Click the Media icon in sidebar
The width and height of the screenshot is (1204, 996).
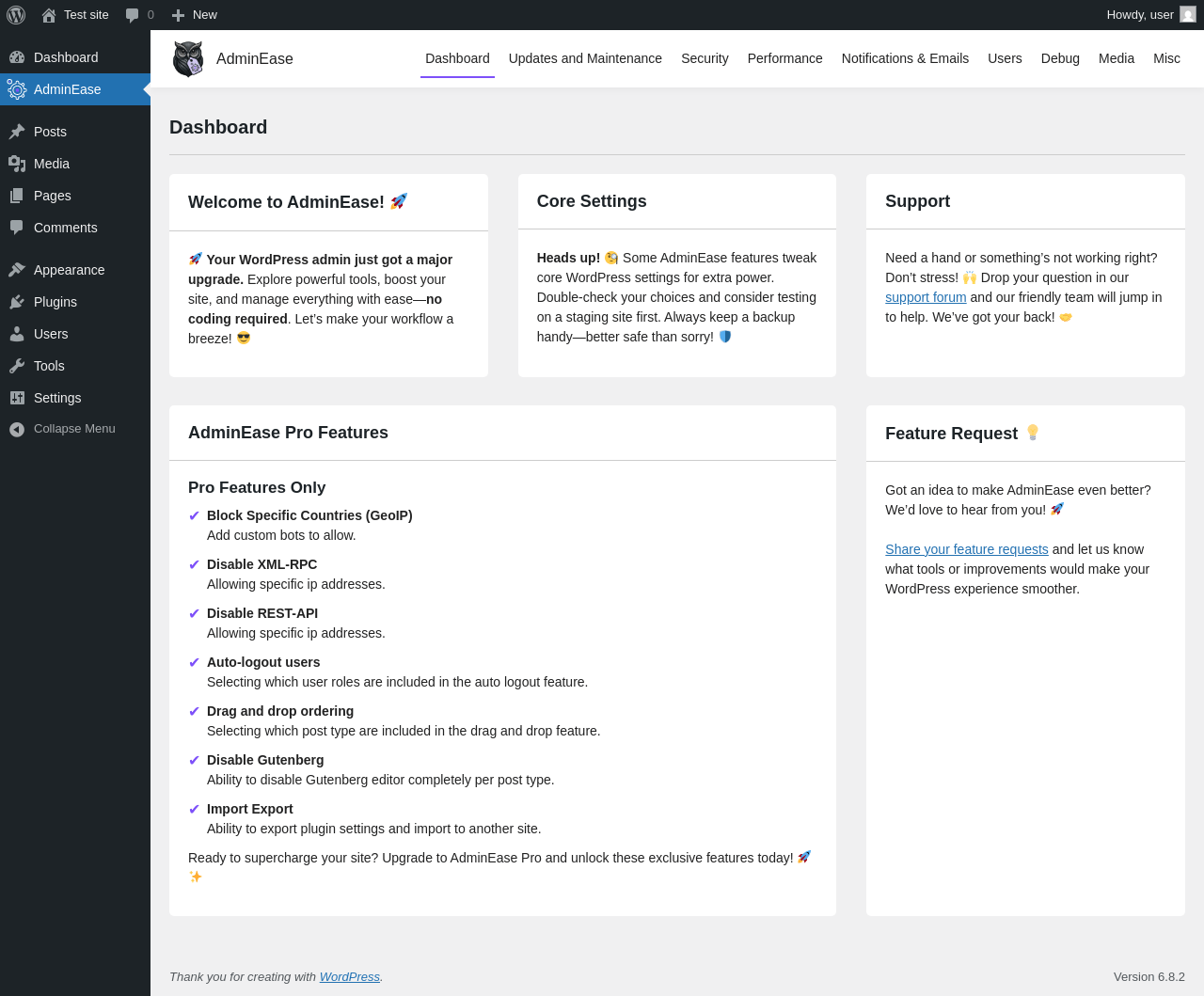point(17,164)
